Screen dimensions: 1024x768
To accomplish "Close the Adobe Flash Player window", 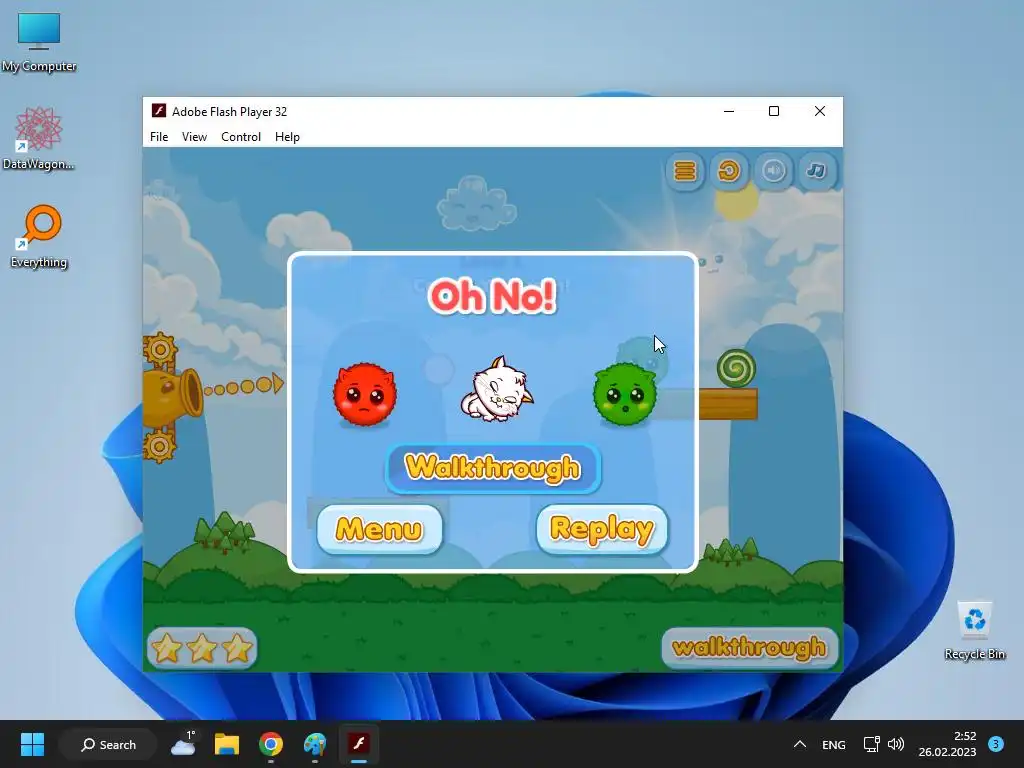I will (x=820, y=112).
